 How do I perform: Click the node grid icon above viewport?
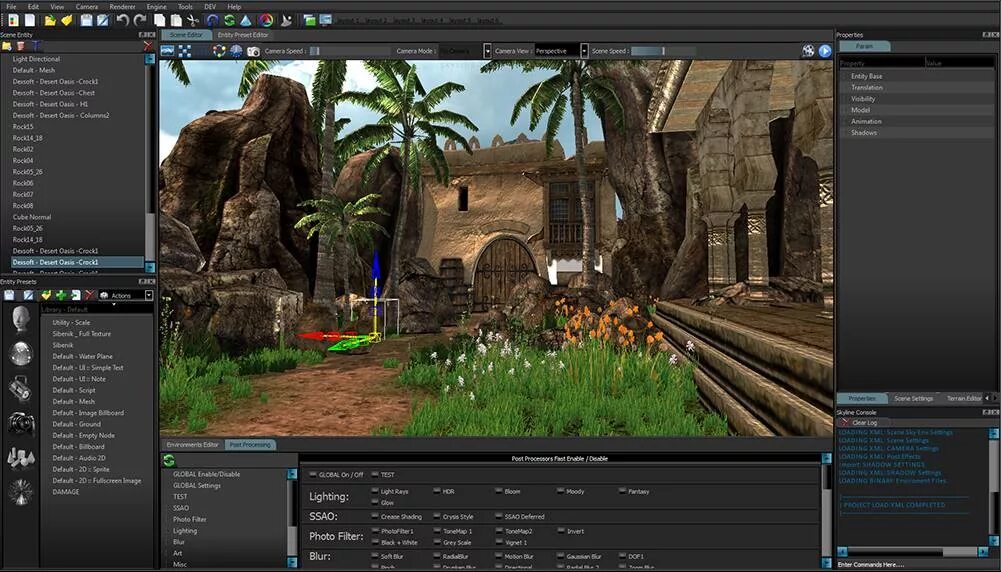(184, 51)
